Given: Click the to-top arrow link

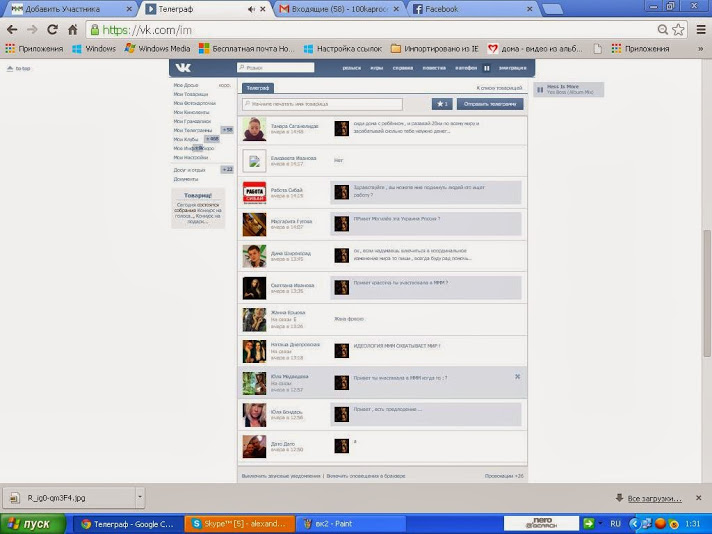Looking at the screenshot, I should tap(18, 69).
